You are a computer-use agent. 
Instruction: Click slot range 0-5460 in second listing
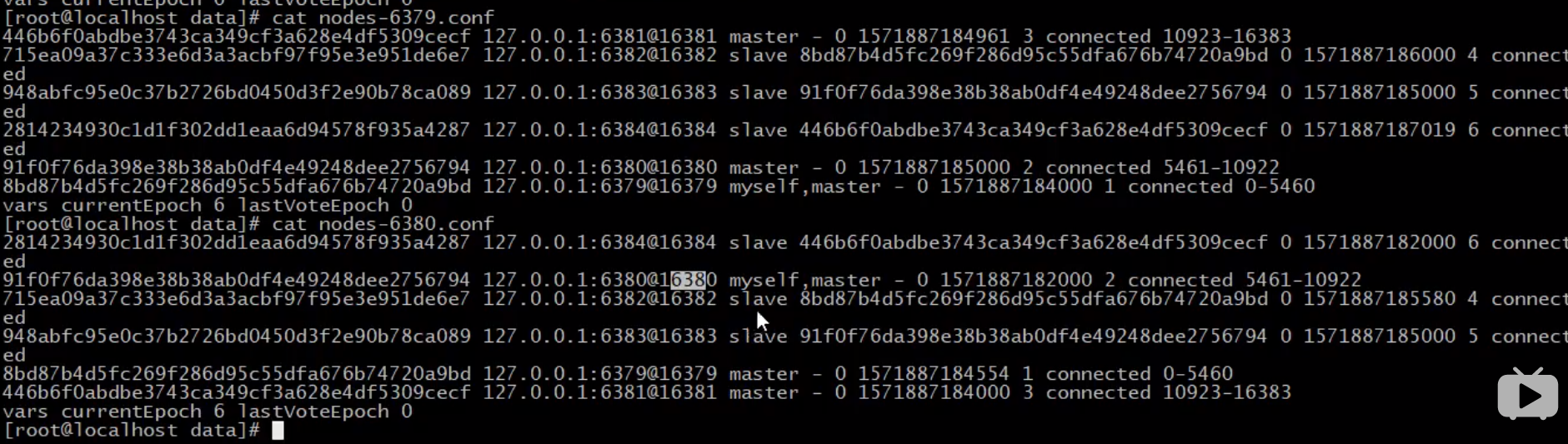coord(1198,373)
